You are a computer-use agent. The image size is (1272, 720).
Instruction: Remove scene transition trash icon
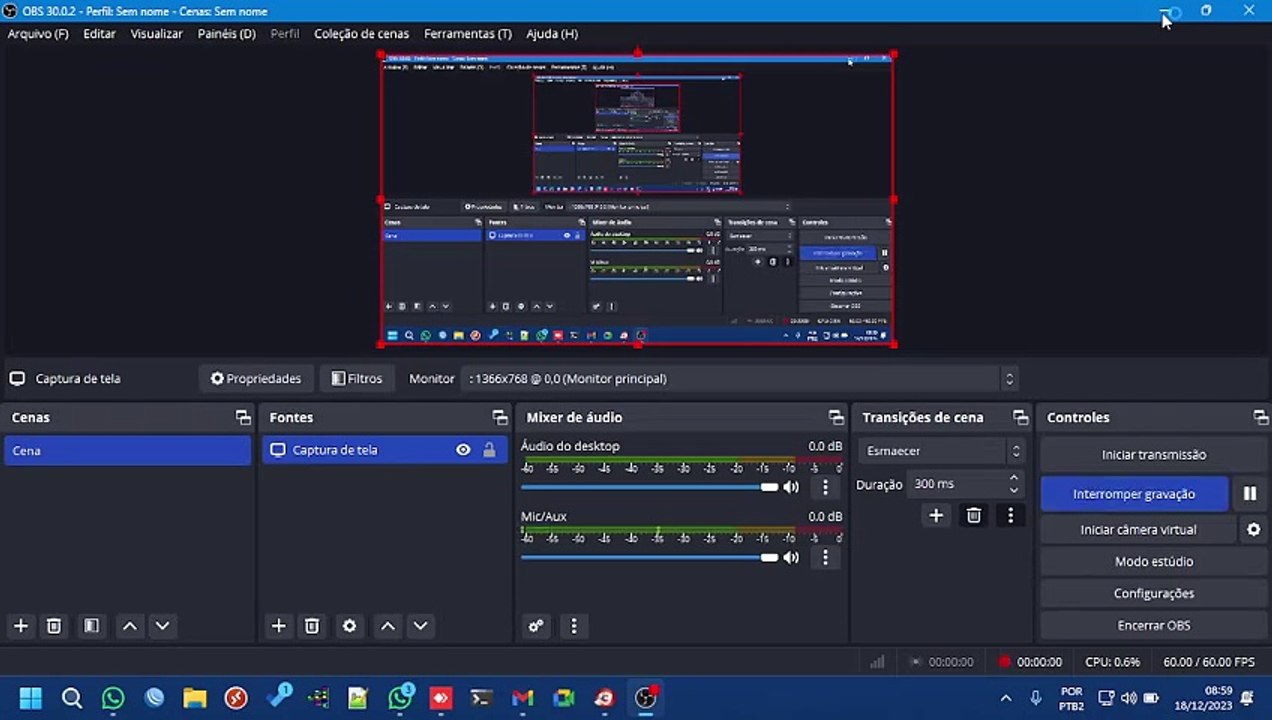tap(973, 516)
